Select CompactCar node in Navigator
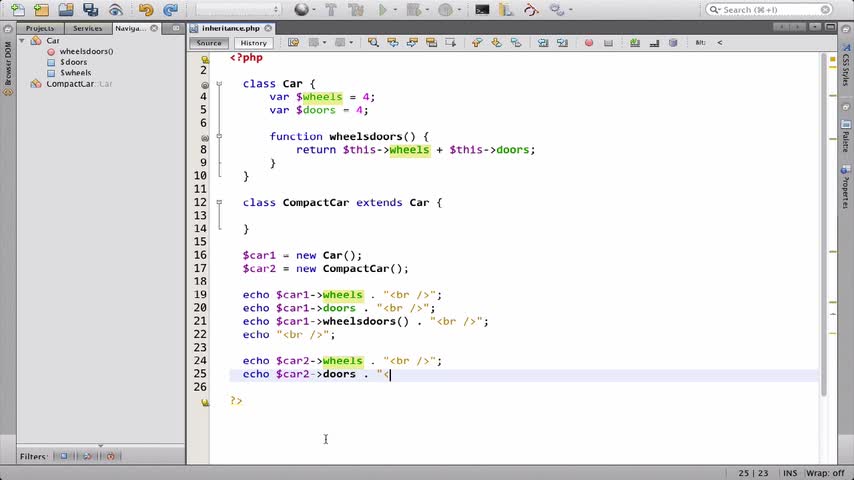The width and height of the screenshot is (854, 480). point(70,84)
